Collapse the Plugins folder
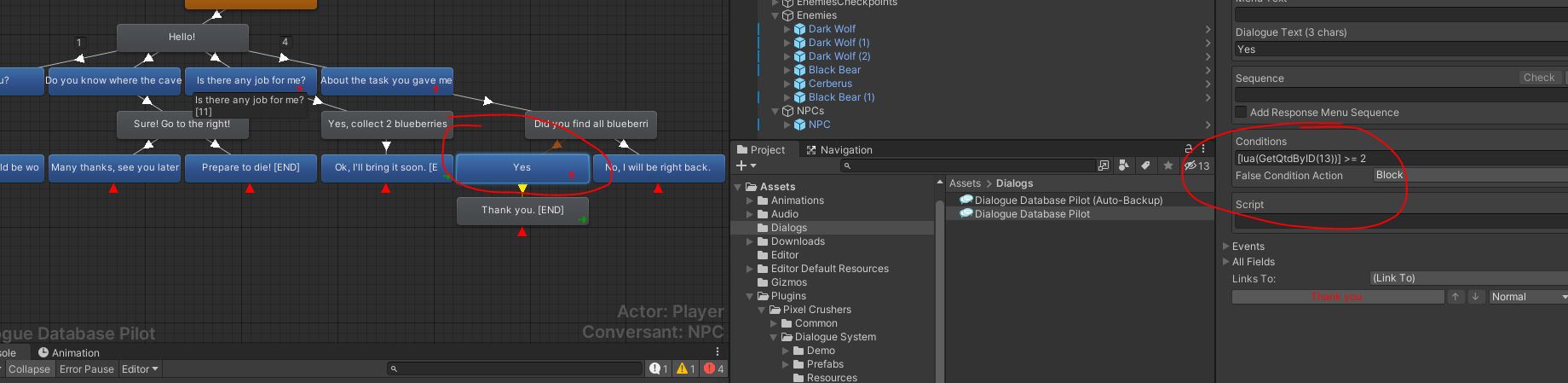 751,296
